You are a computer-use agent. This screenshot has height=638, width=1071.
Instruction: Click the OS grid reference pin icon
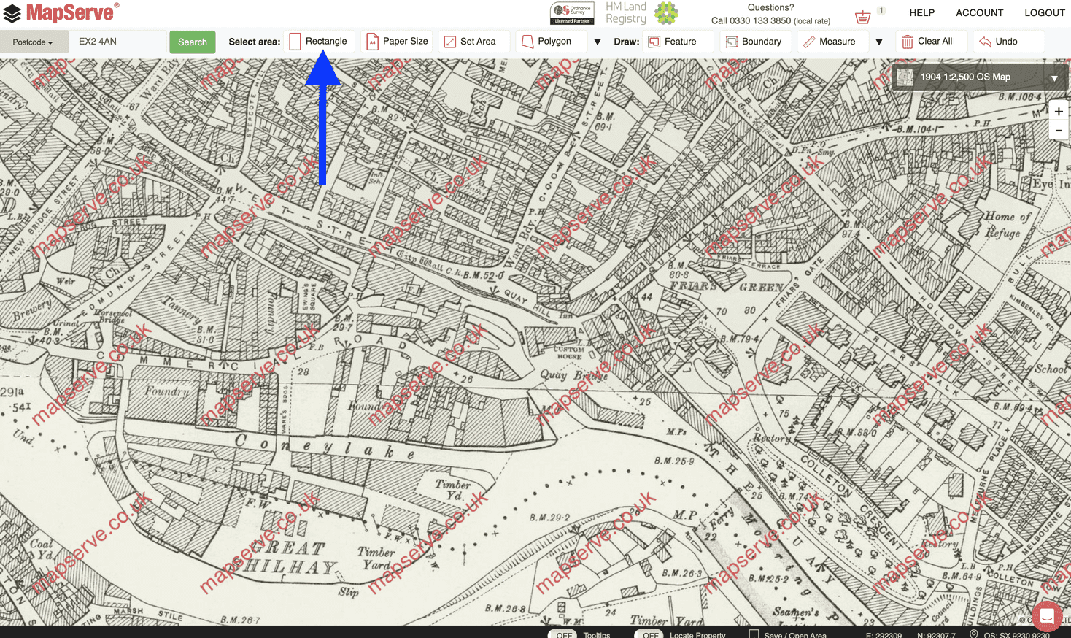(973, 635)
